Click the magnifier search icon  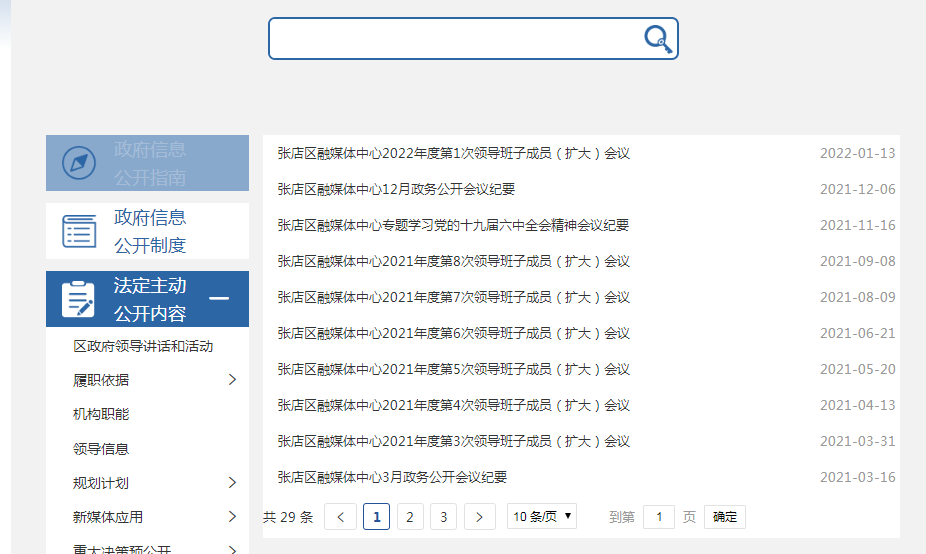(657, 39)
